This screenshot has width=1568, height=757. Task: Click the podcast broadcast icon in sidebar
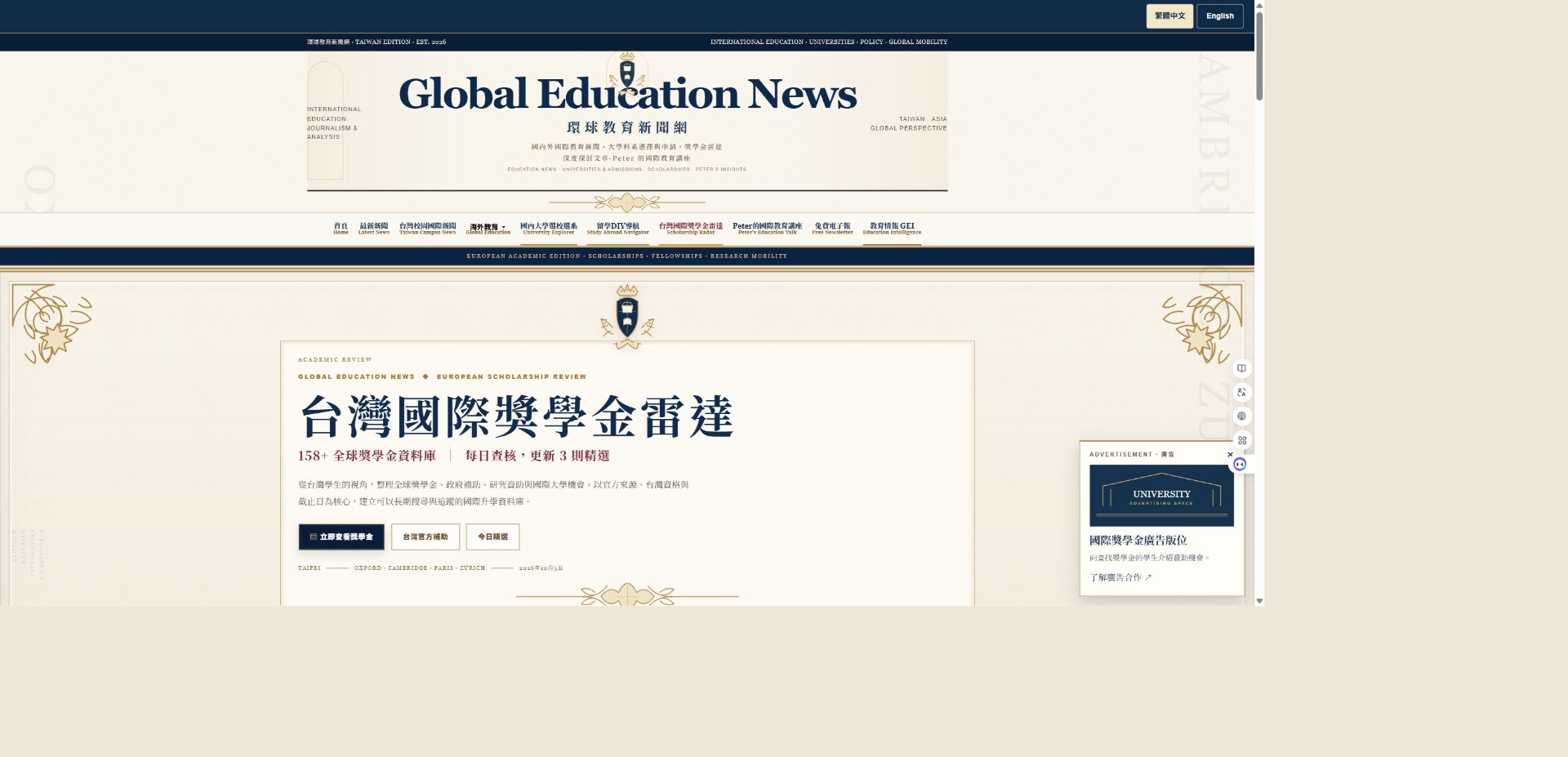(1241, 416)
